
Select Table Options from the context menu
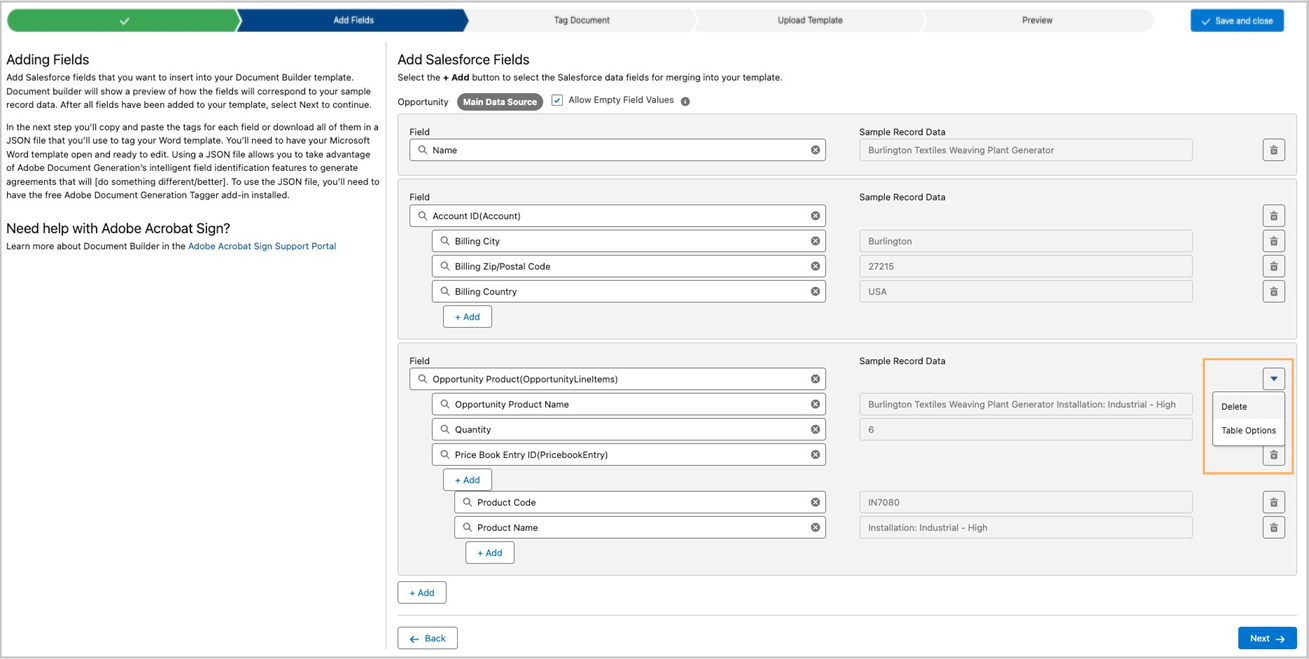(1248, 431)
